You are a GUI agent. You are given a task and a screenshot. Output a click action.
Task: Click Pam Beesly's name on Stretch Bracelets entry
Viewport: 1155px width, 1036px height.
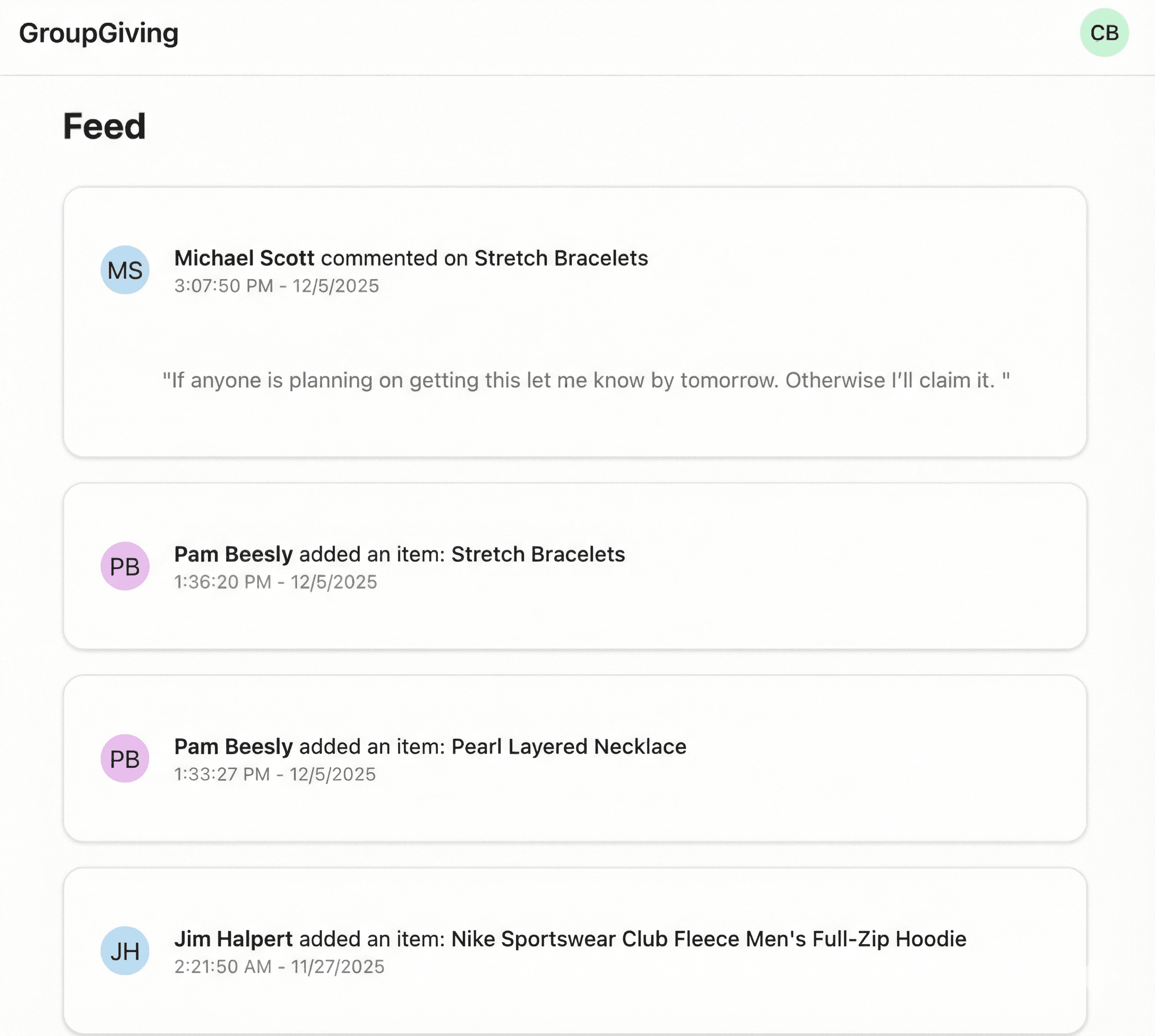coord(233,553)
